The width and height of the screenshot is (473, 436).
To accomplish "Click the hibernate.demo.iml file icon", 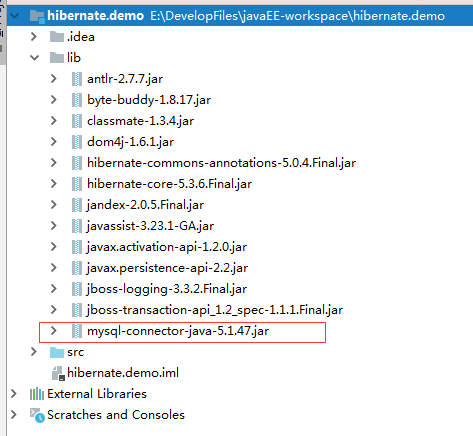I will [58, 373].
